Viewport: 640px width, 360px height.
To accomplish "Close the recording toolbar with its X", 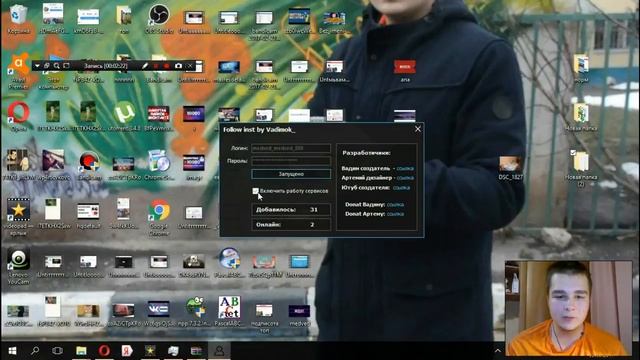I will pyautogui.click(x=190, y=66).
